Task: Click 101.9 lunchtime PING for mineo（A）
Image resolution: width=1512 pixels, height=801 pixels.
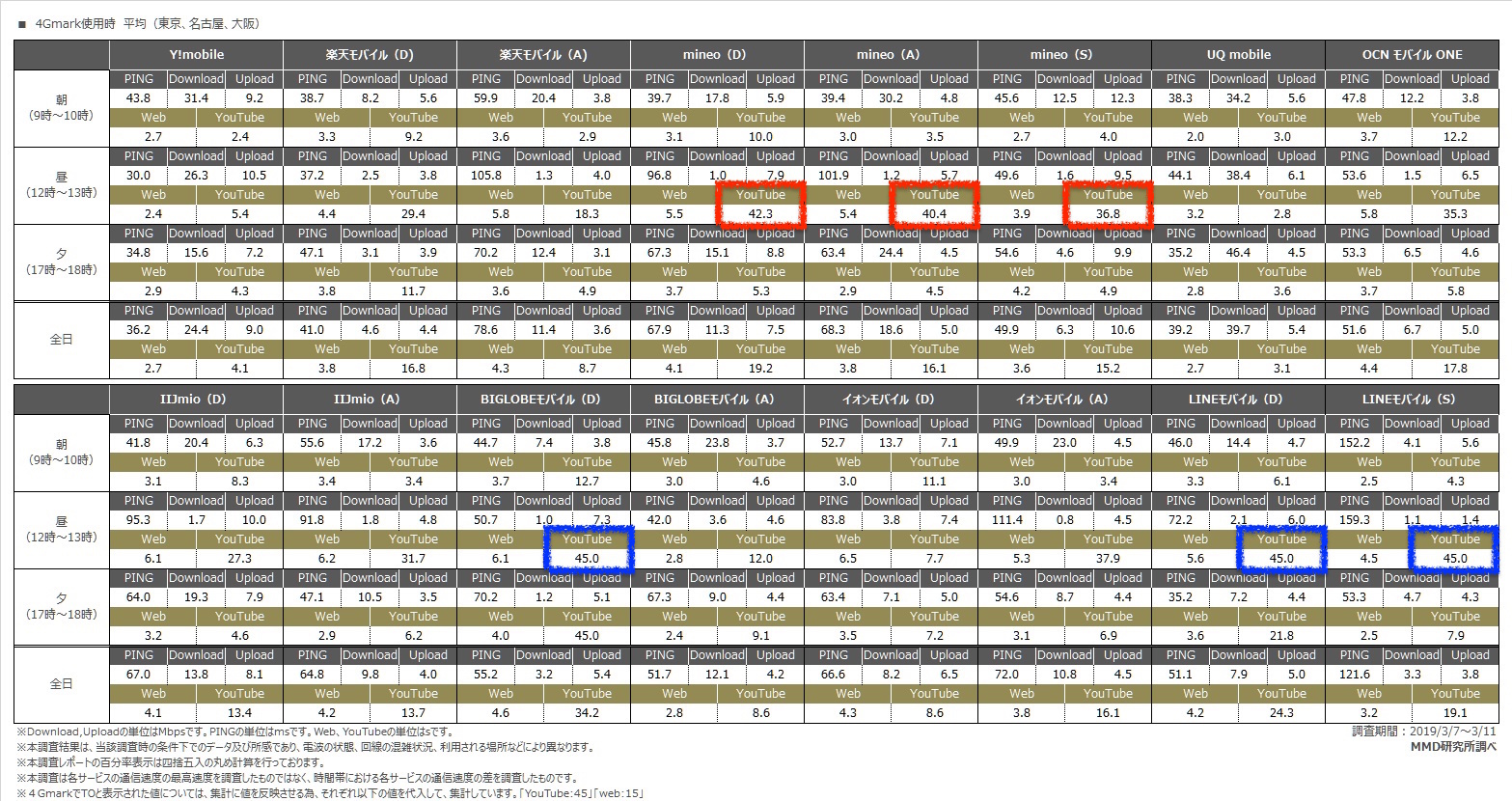Action: click(833, 176)
